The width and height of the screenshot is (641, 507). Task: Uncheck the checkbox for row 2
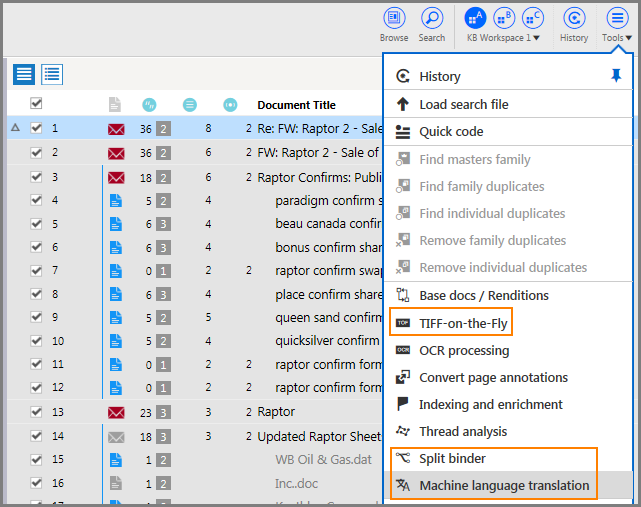click(x=36, y=153)
